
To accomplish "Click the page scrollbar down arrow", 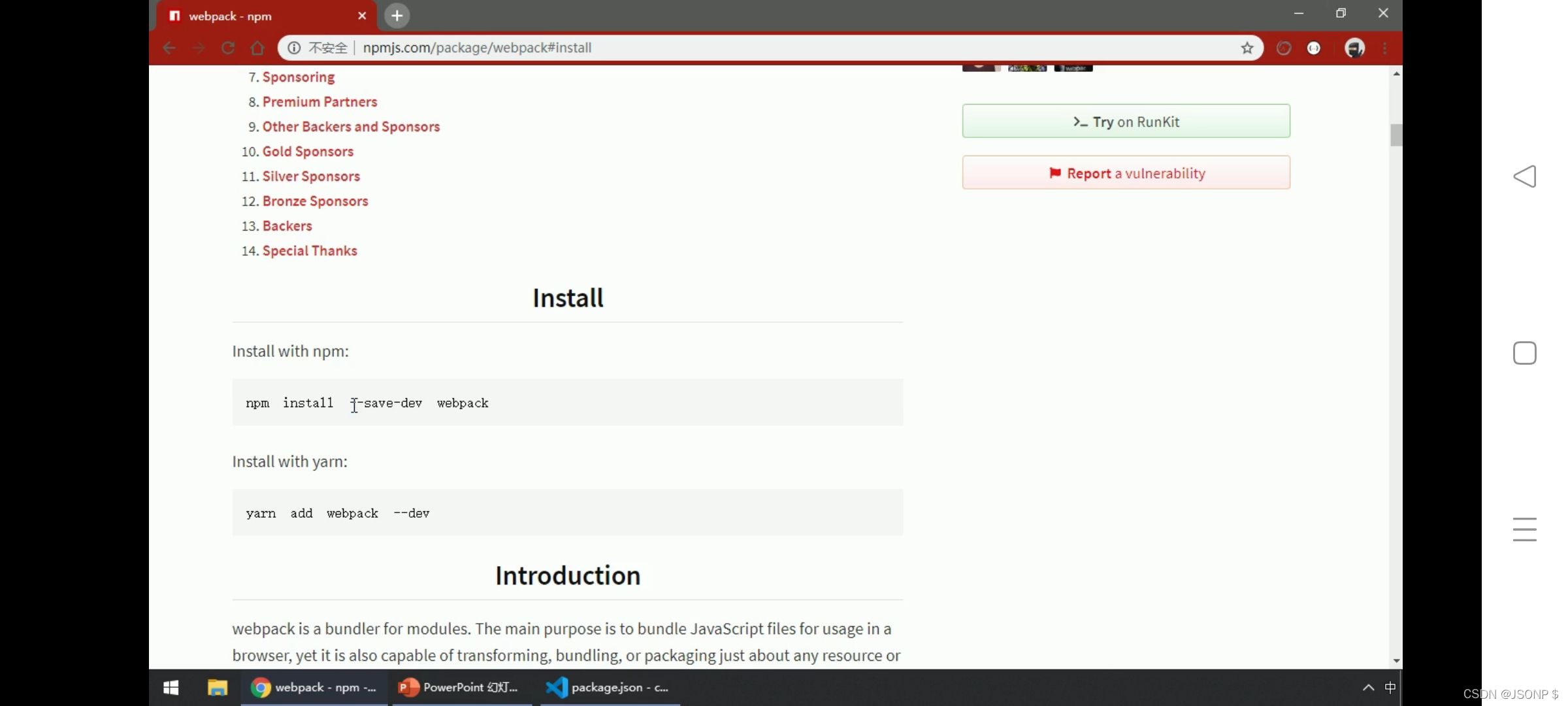I will tap(1396, 661).
